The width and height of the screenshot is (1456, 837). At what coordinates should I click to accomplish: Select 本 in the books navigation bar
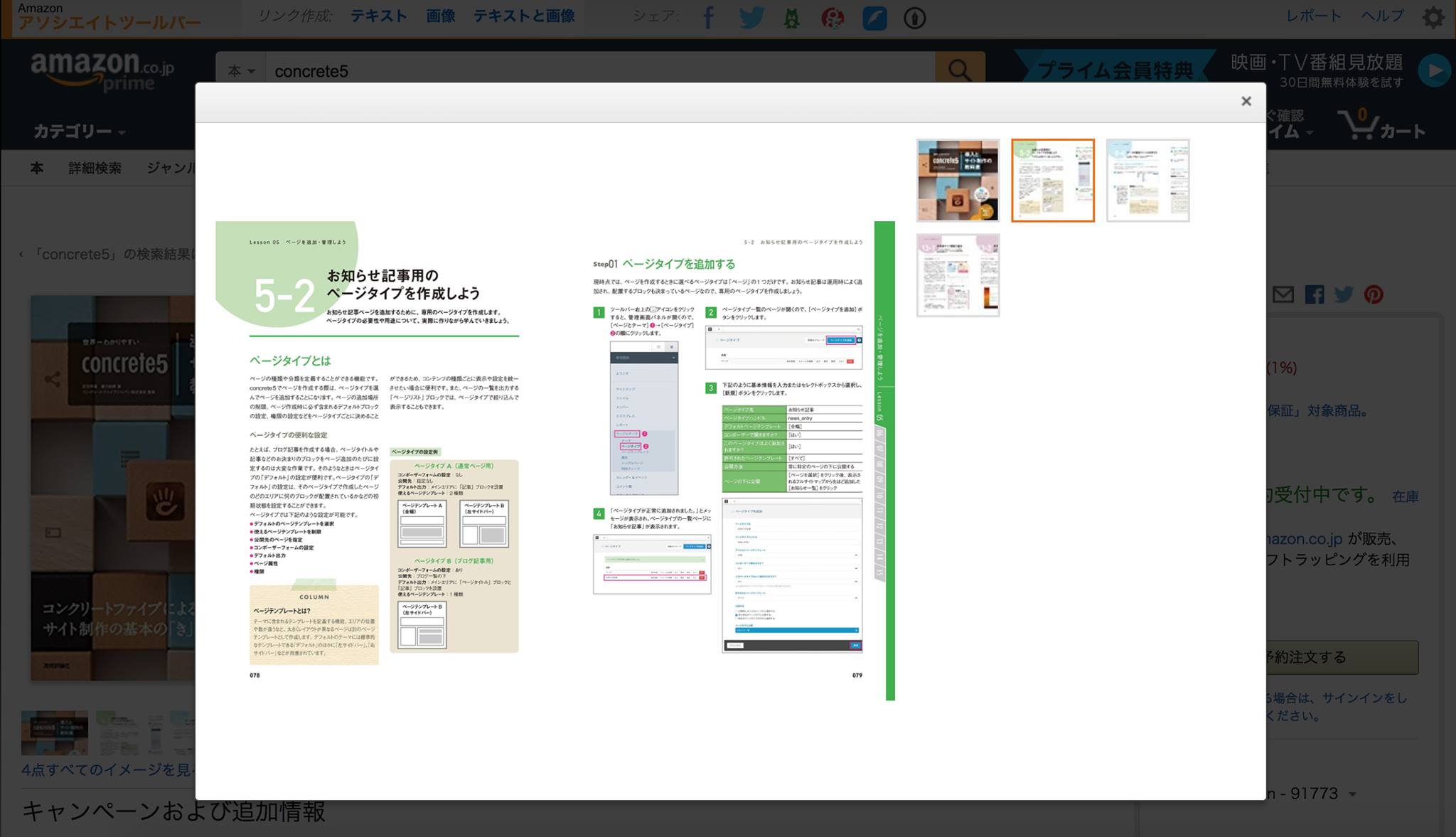click(36, 169)
